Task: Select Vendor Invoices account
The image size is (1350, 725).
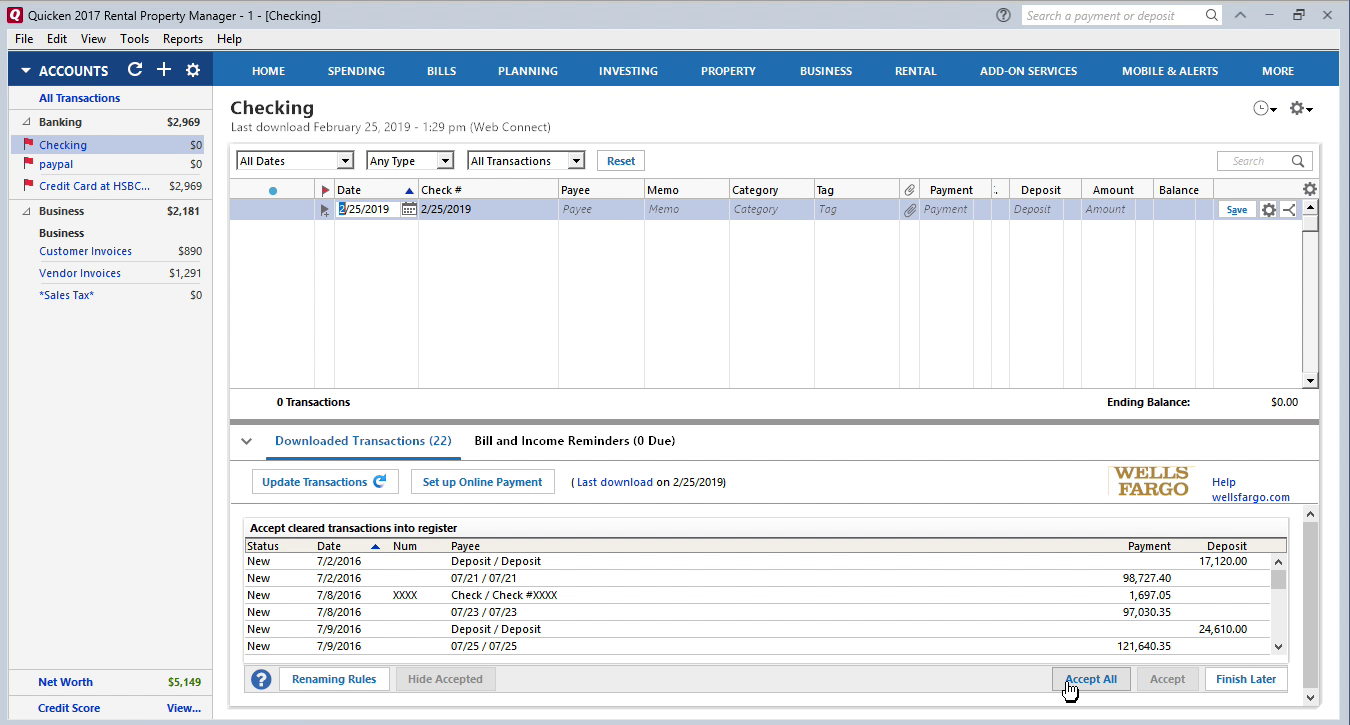Action: pyautogui.click(x=80, y=273)
